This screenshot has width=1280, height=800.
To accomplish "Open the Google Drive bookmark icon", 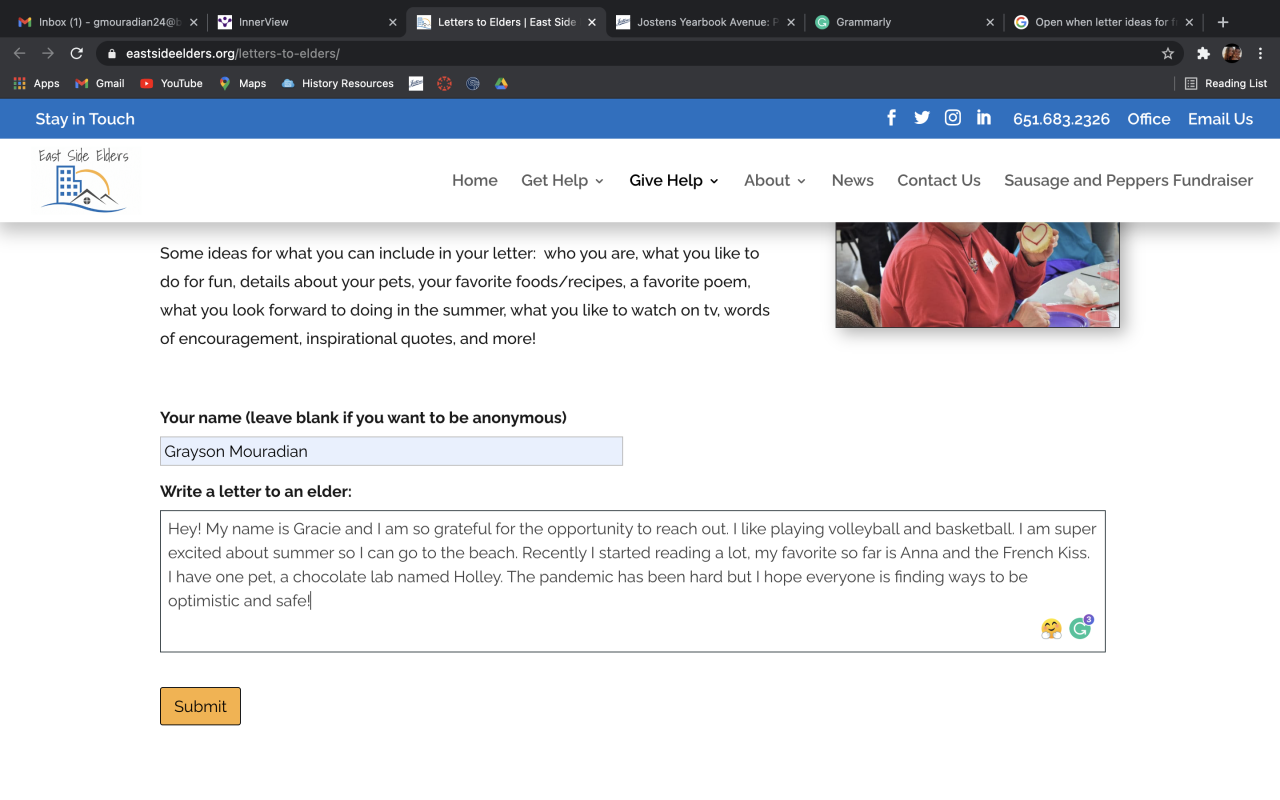I will point(501,83).
